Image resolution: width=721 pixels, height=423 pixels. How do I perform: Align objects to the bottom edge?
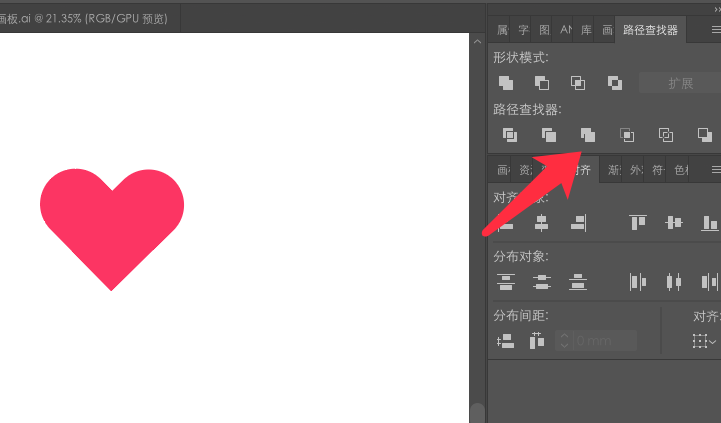710,223
